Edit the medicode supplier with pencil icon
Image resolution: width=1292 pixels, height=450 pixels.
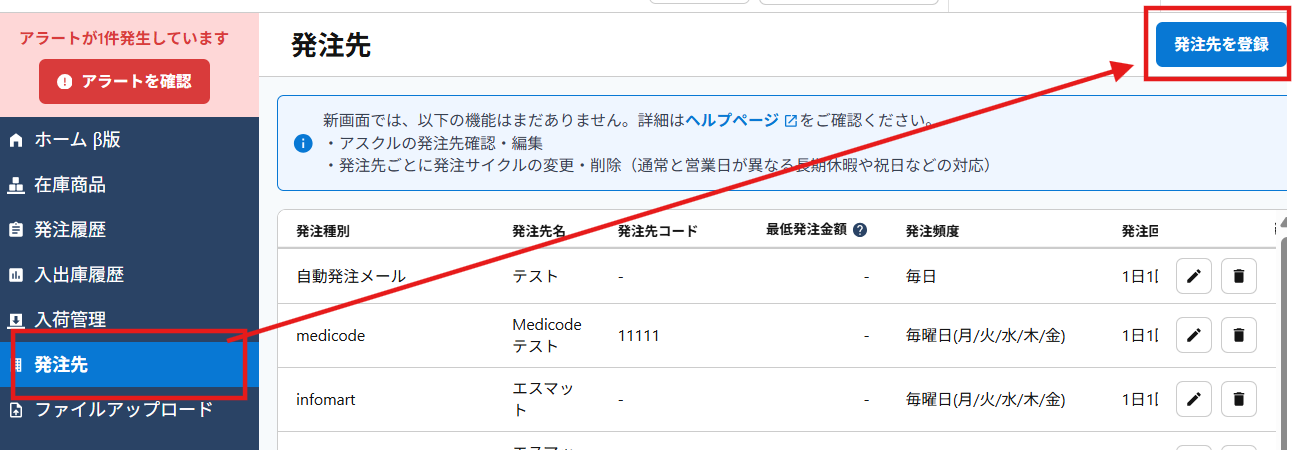coord(1193,336)
